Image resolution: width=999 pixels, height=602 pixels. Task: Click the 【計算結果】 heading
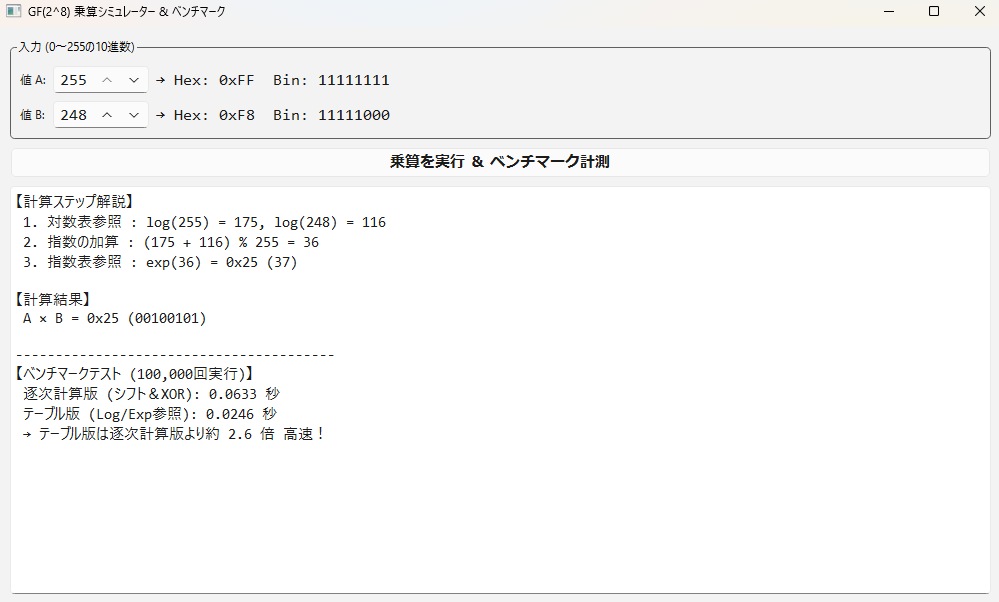pos(53,299)
